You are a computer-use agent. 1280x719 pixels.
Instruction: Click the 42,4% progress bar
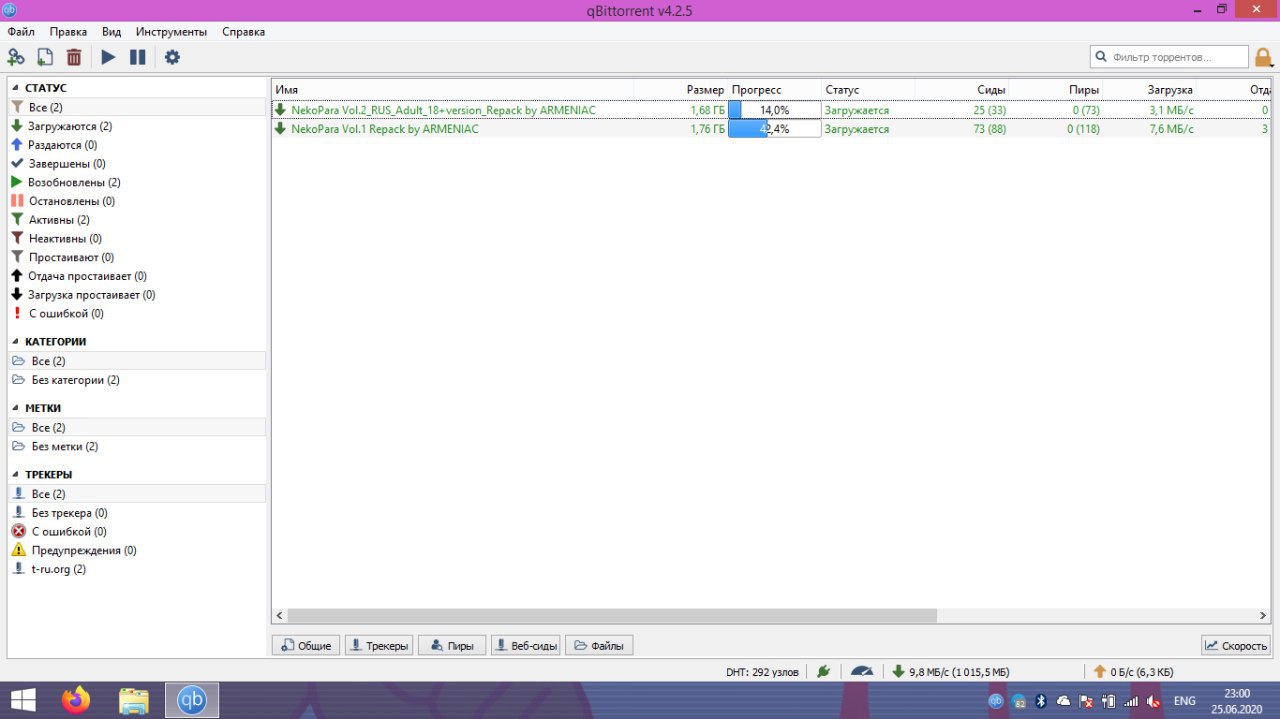774,129
